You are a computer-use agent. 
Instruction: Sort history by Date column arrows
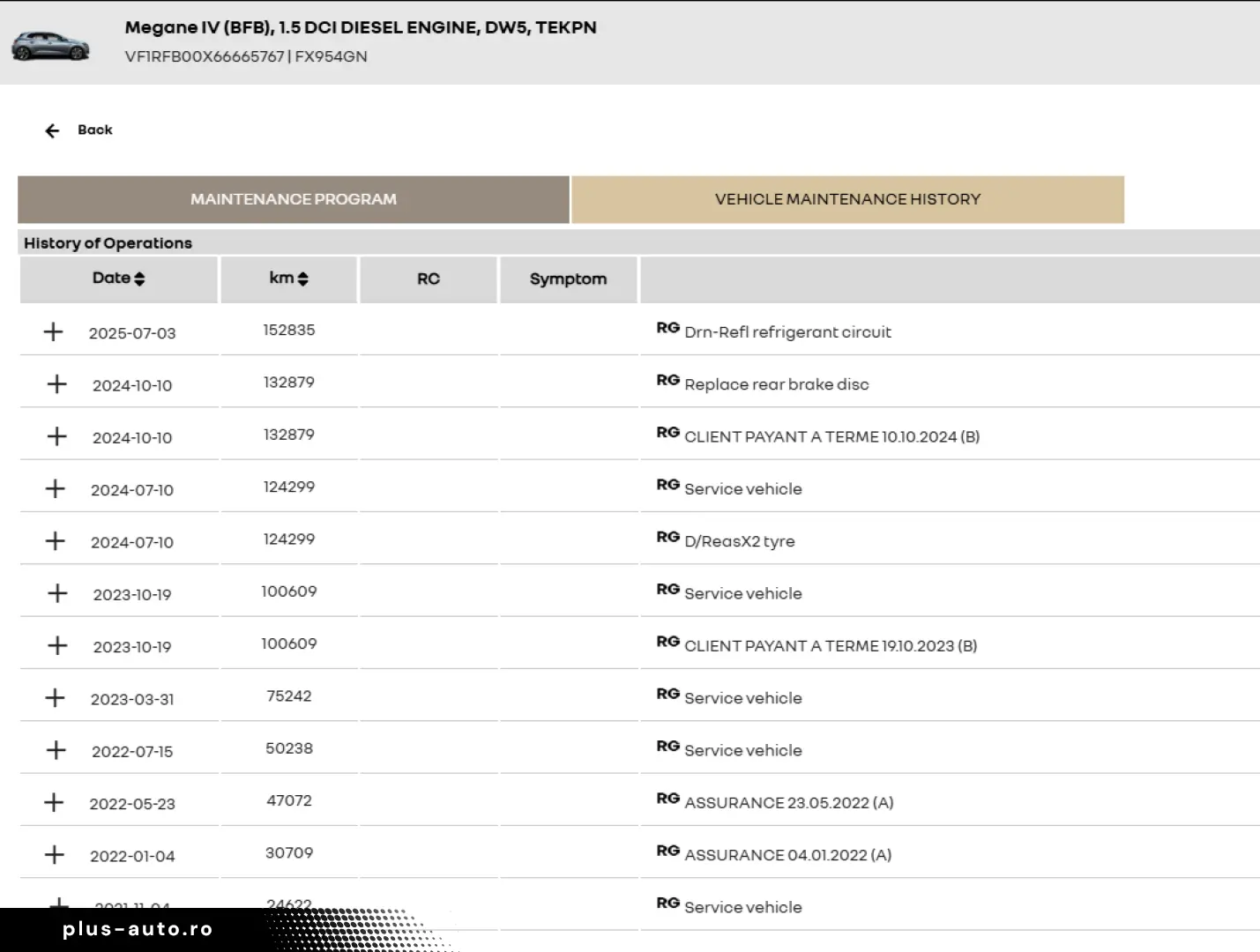click(140, 279)
